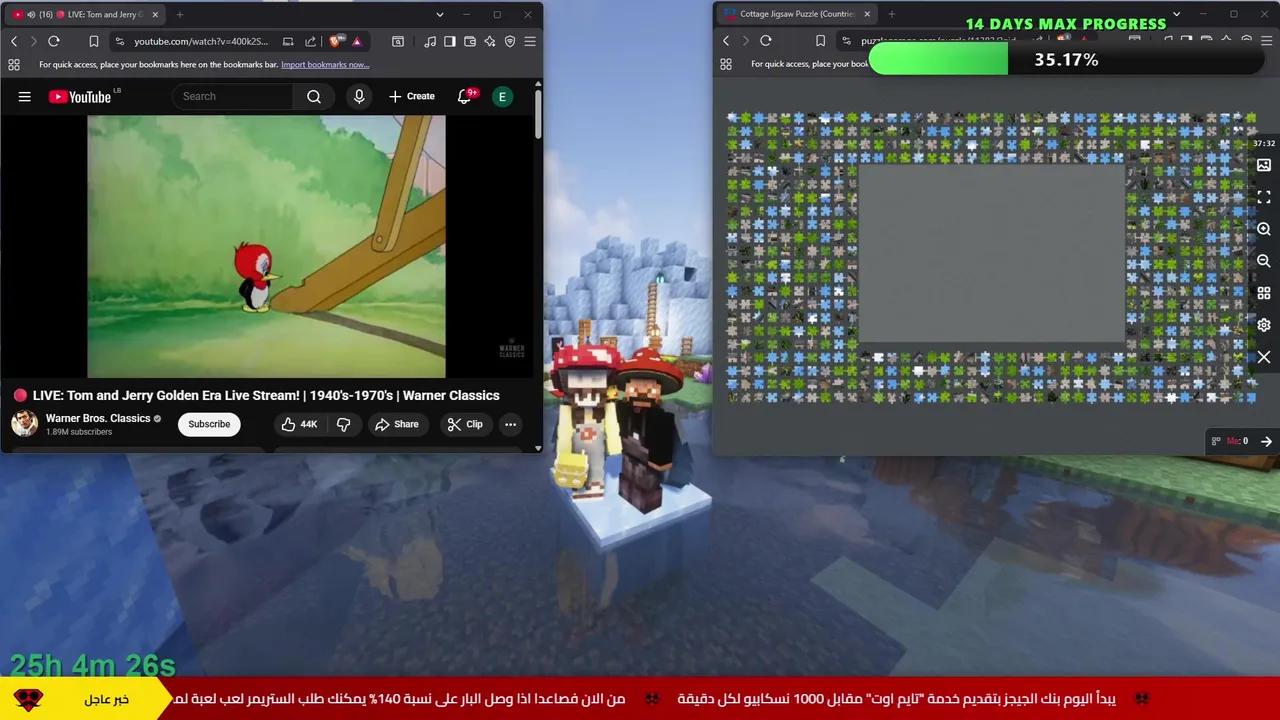Reload the puzzle page
The height and width of the screenshot is (720, 1280).
point(766,41)
